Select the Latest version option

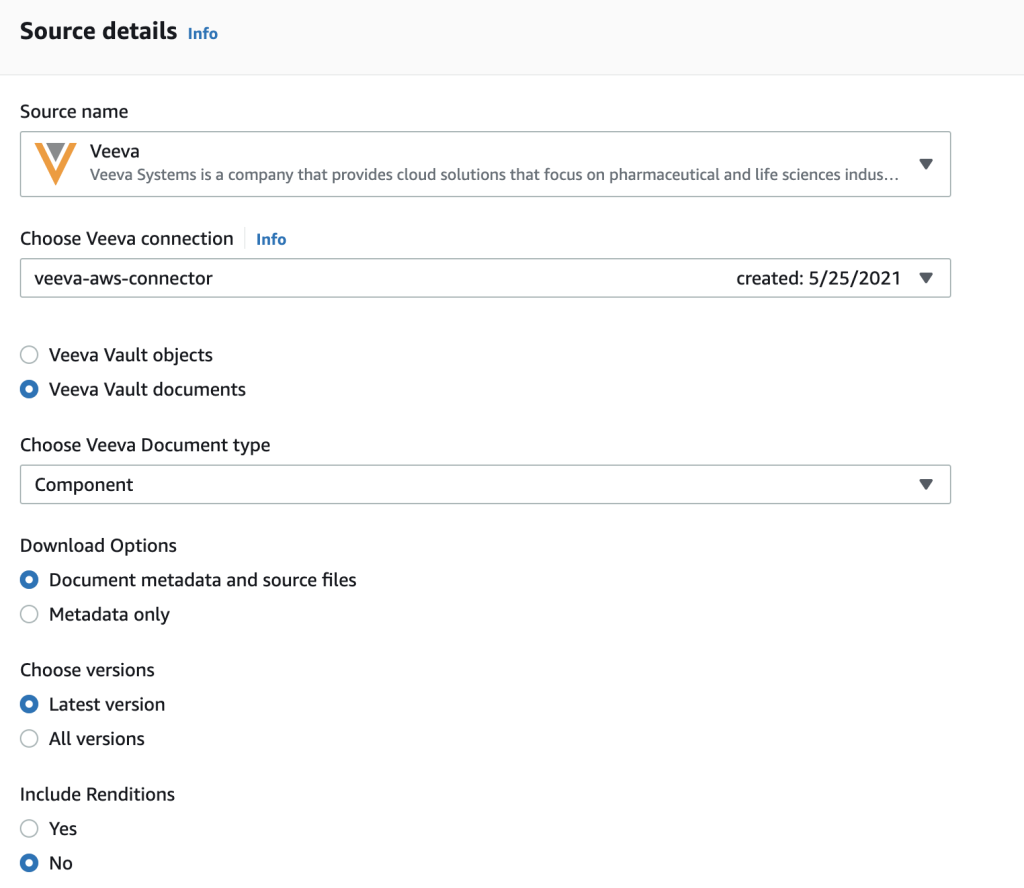(29, 704)
